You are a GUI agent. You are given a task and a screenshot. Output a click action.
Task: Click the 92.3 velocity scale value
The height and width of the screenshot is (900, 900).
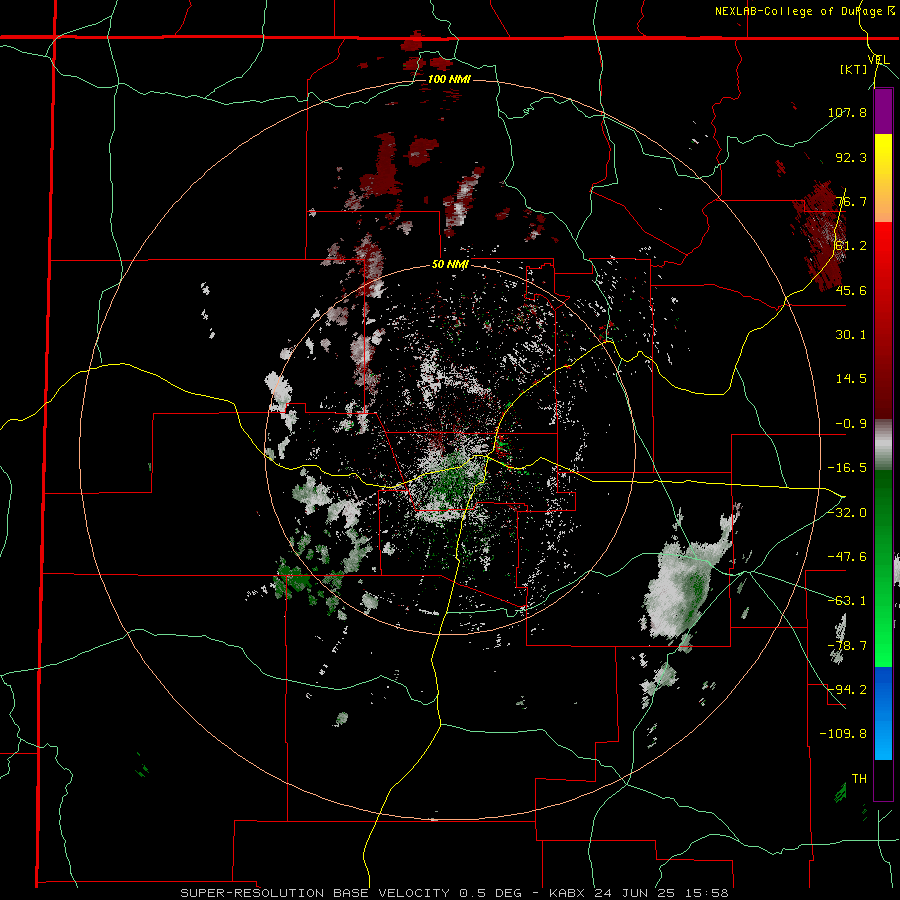(851, 157)
